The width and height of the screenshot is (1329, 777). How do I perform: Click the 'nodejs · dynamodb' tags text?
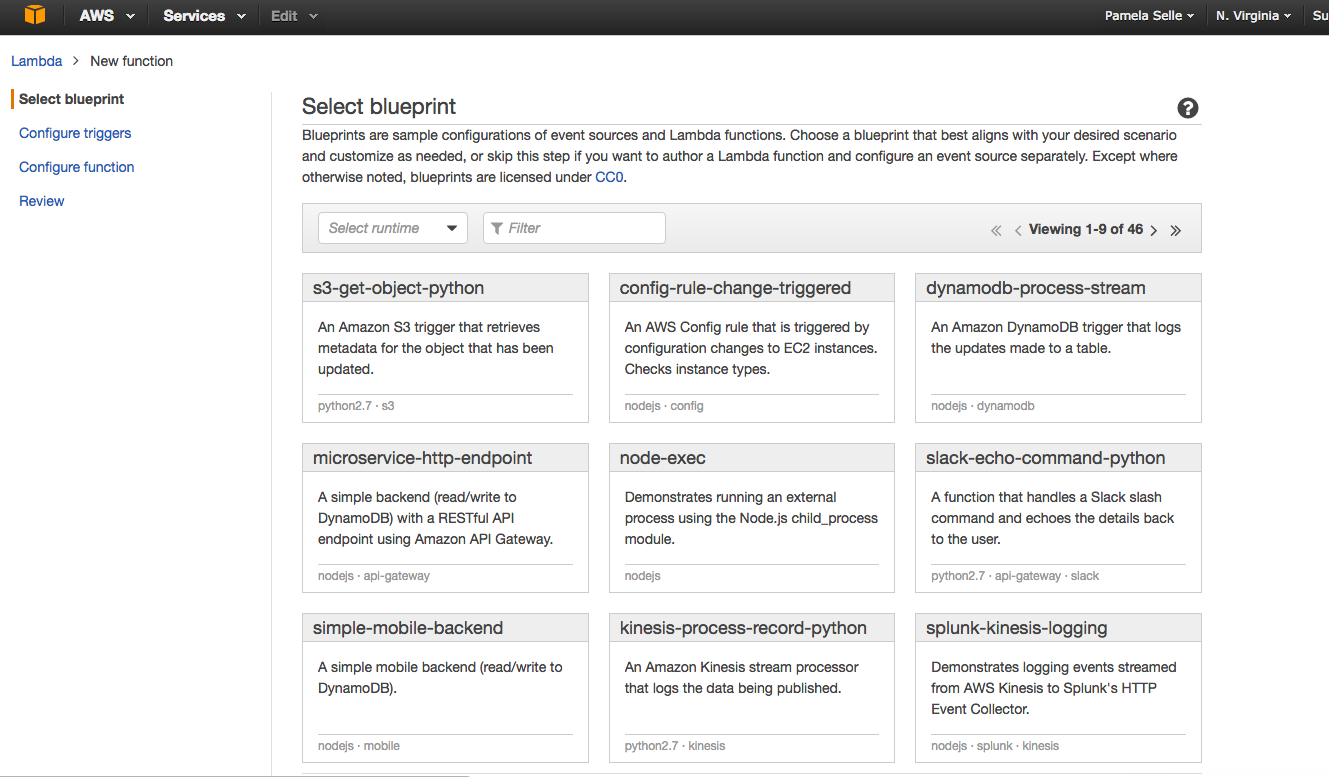pos(983,406)
